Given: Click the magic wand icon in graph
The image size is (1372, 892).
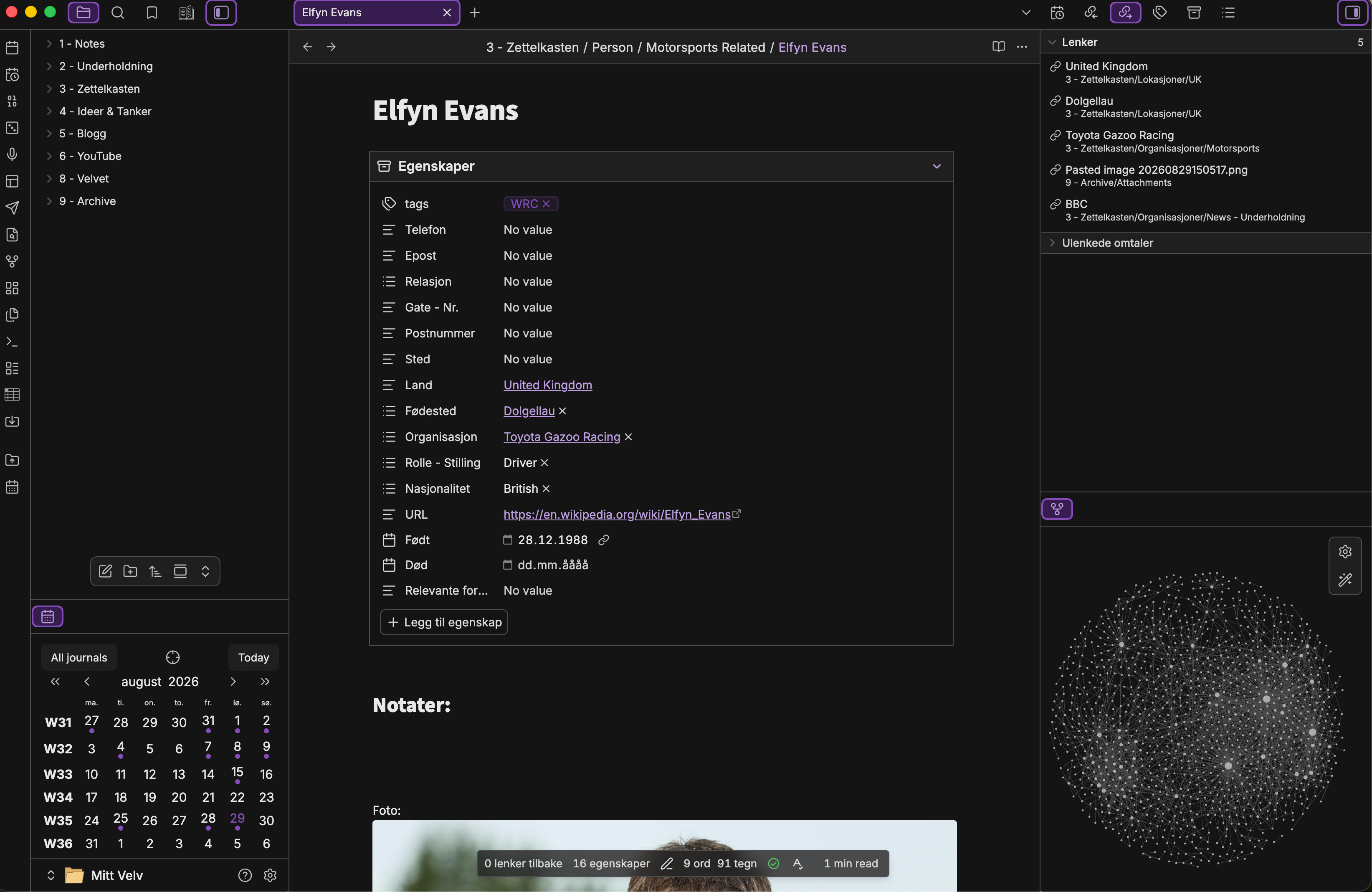Looking at the screenshot, I should 1345,580.
